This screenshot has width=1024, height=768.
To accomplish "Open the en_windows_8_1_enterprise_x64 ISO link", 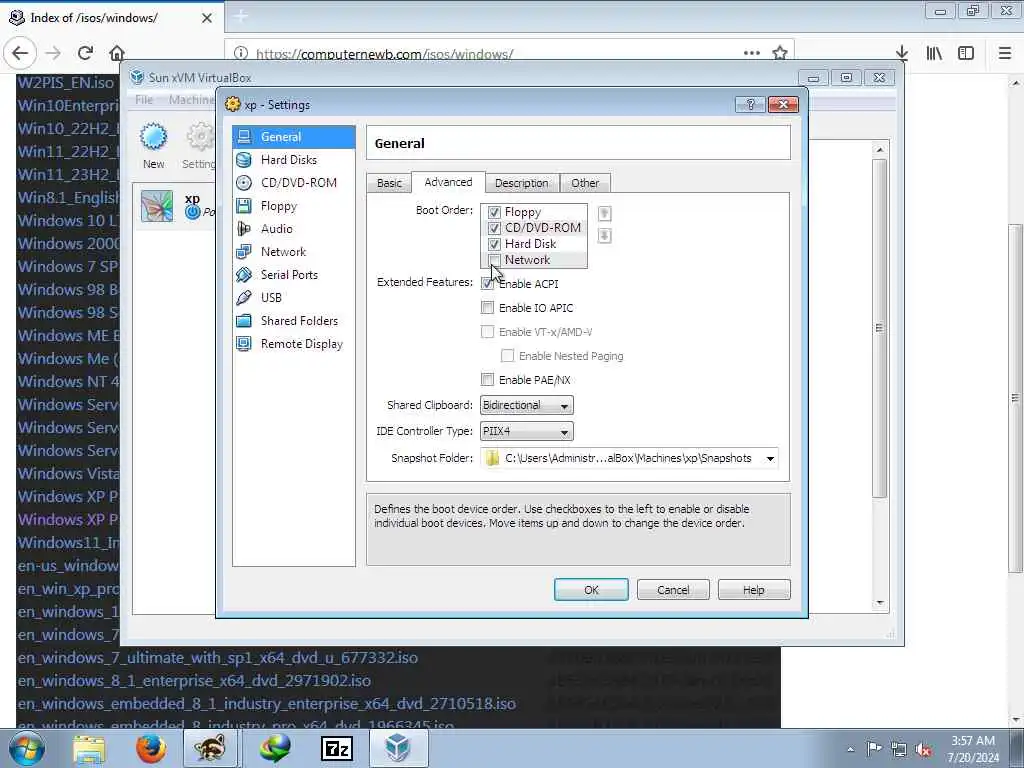I will click(x=194, y=680).
